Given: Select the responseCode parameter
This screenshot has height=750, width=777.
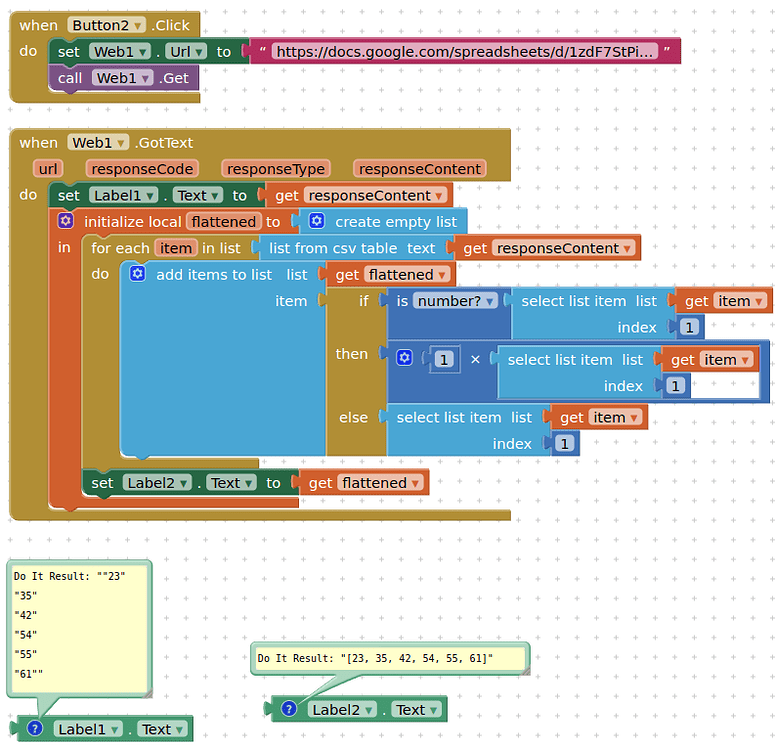Looking at the screenshot, I should (141, 169).
